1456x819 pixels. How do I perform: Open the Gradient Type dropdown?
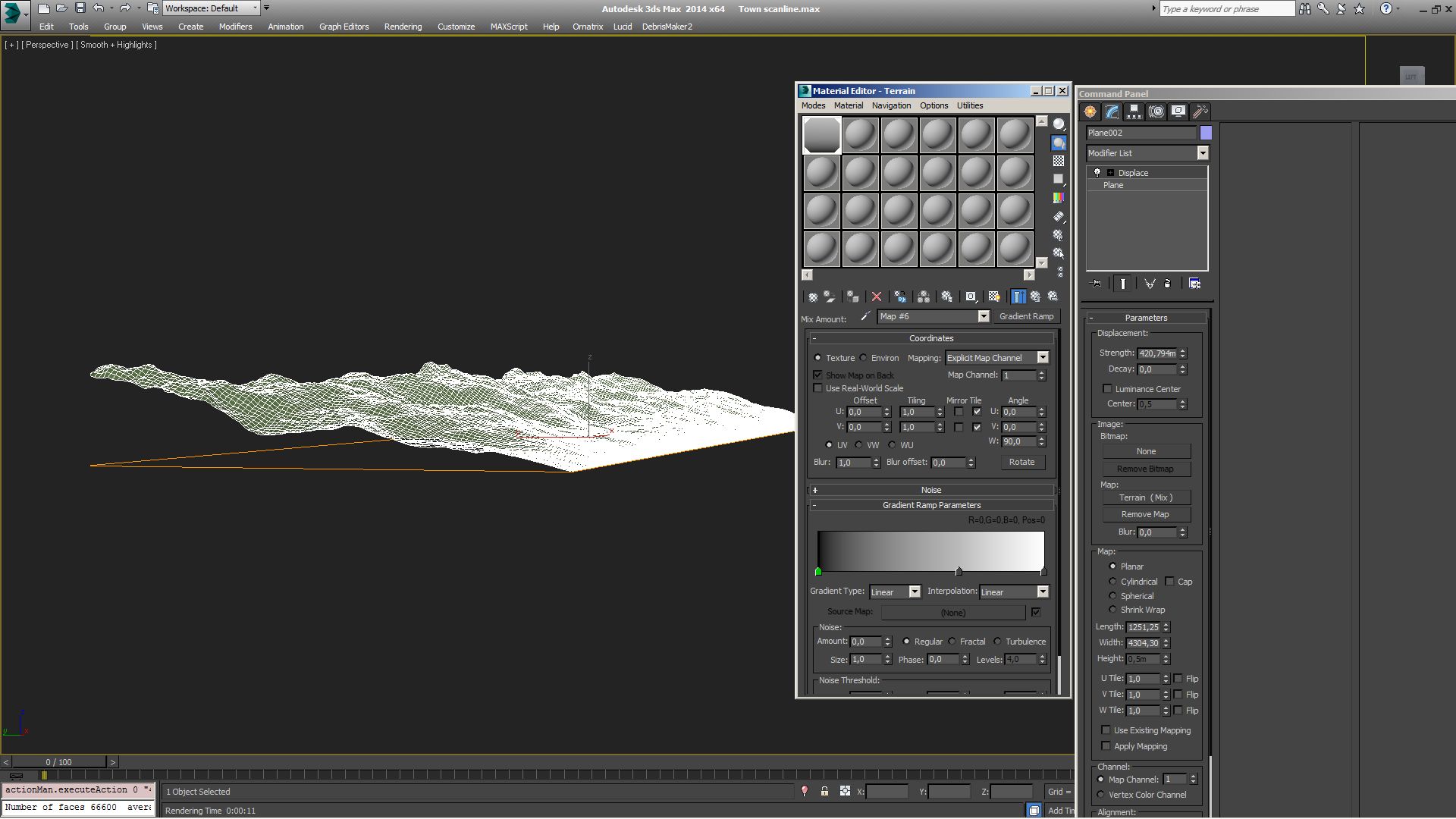(x=914, y=592)
